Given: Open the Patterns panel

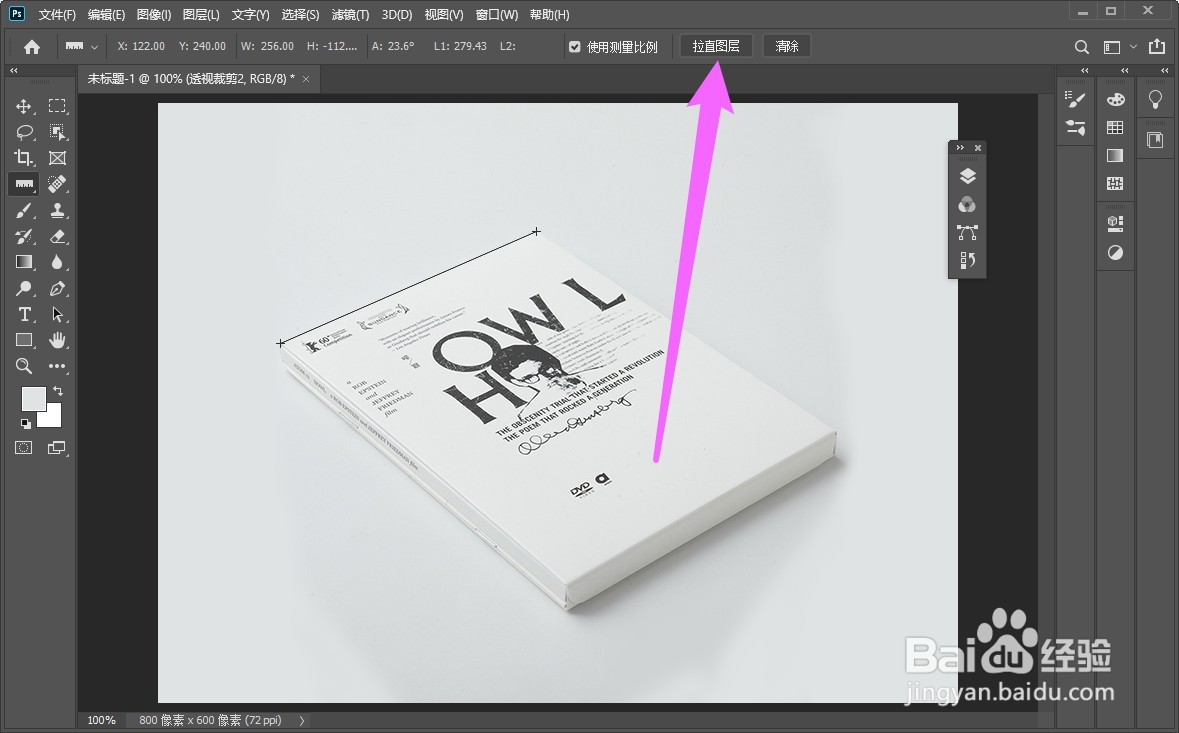Looking at the screenshot, I should [x=1115, y=183].
